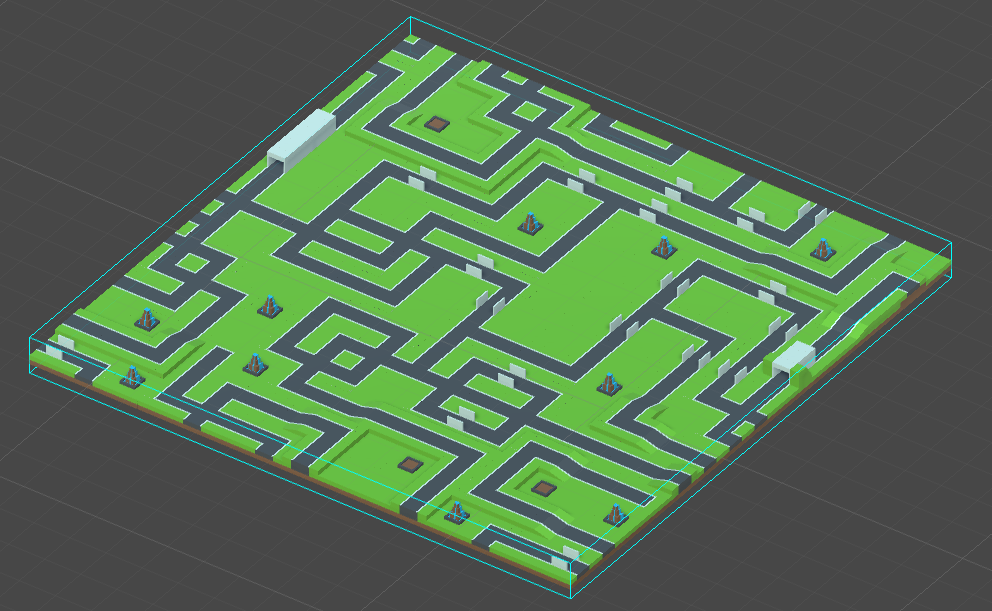Click the brown square tile in the top enclosure
The width and height of the screenshot is (992, 611).
pos(437,124)
